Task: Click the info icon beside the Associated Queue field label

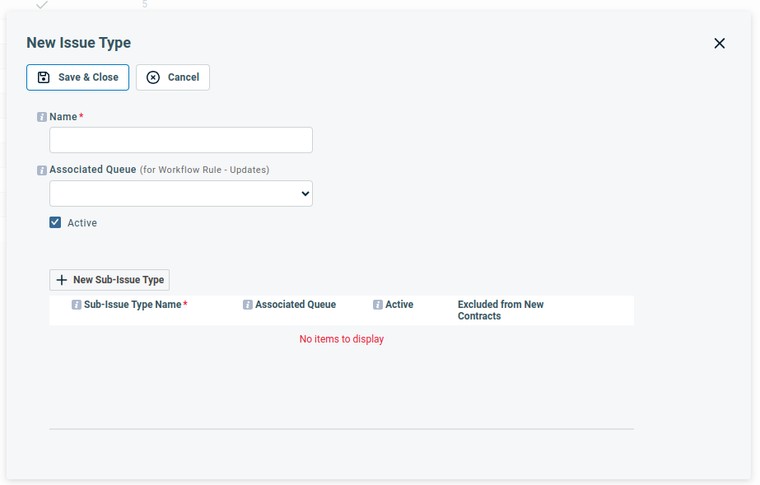Action: click(x=42, y=170)
